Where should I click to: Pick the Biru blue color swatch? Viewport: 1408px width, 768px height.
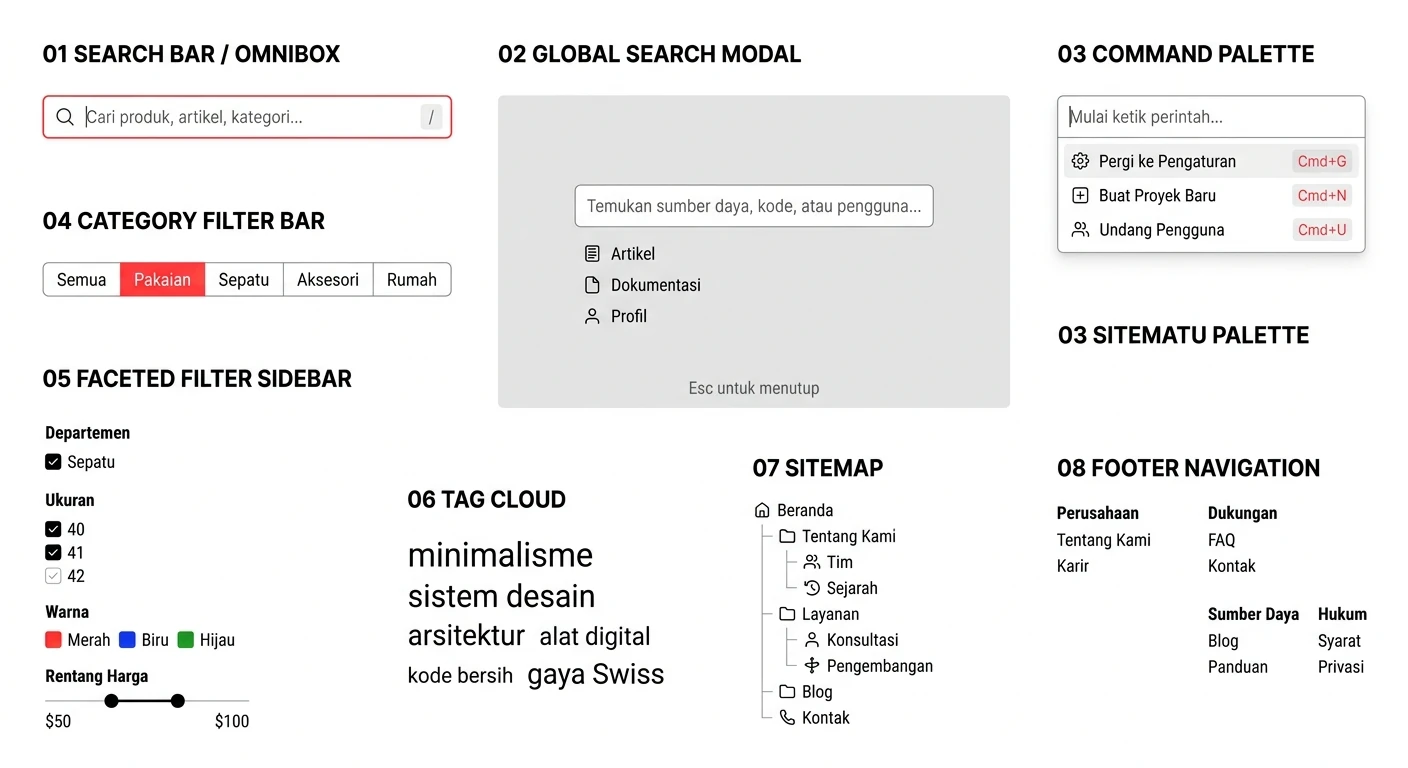click(x=127, y=640)
